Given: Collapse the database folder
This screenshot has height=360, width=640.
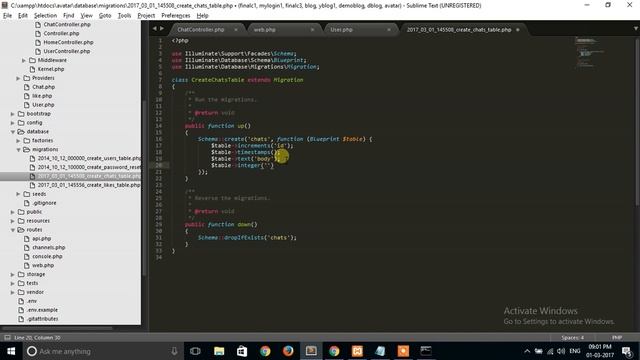Looking at the screenshot, I should pos(12,132).
